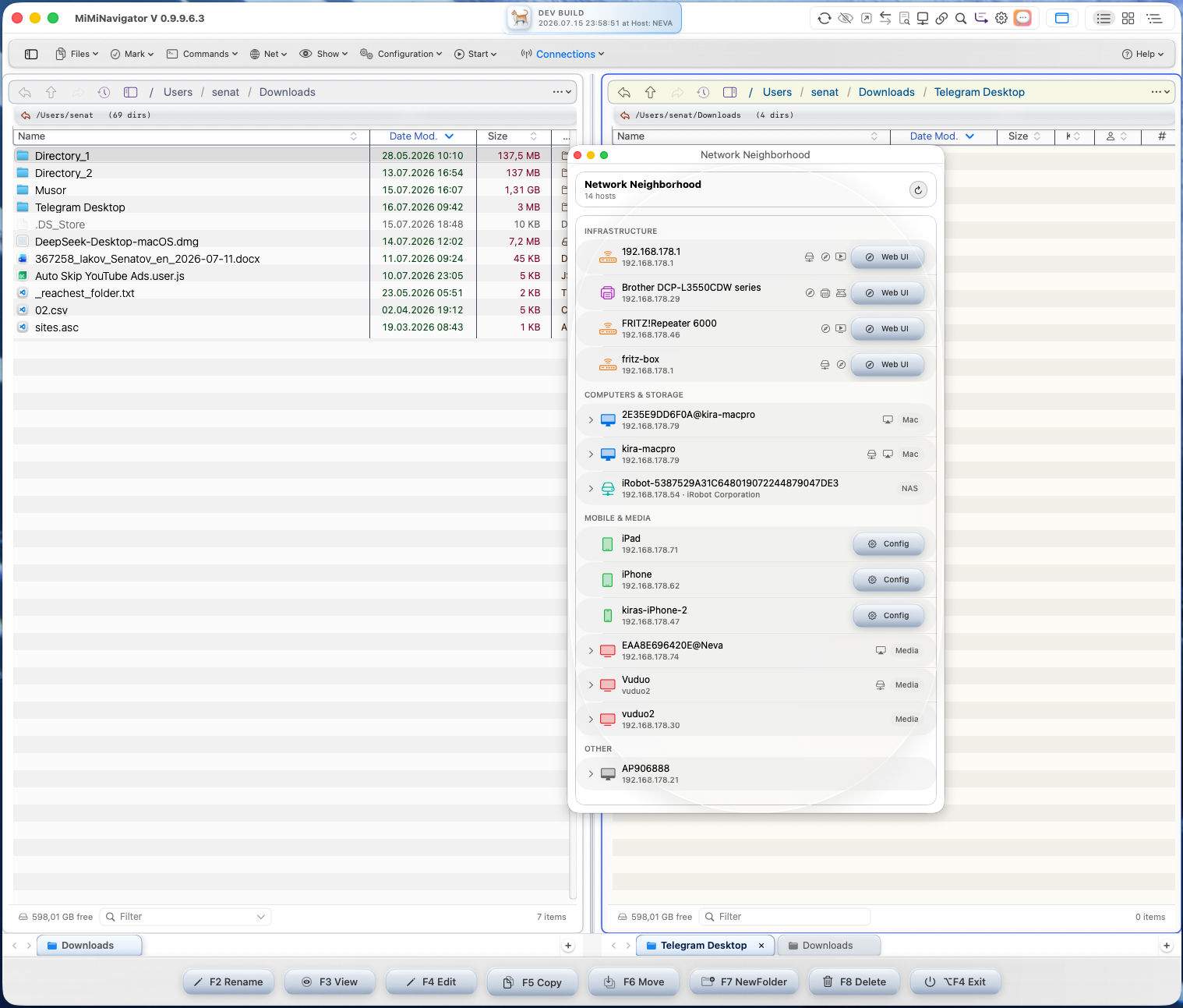The width and height of the screenshot is (1183, 1008).
Task: Click the F5 Copy button
Action: click(x=532, y=982)
